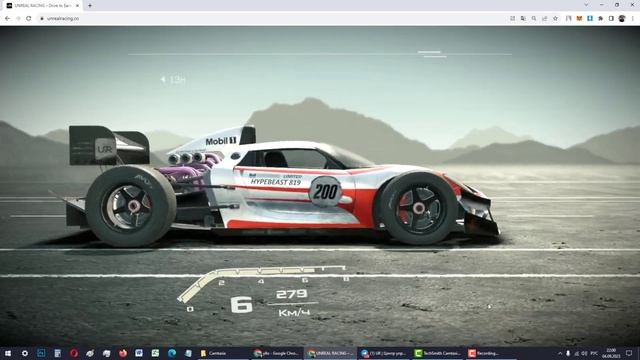This screenshot has height=360, width=640.
Task: Open the MetaMask fox extension
Action: pos(579,18)
